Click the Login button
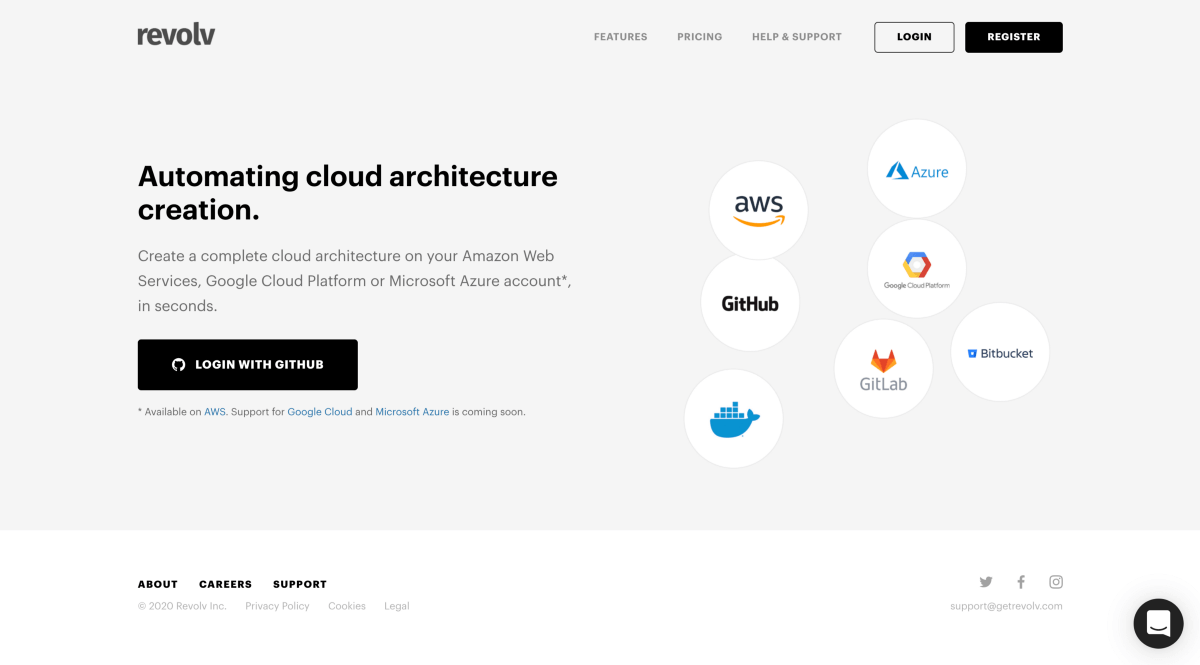This screenshot has width=1200, height=665. pos(914,37)
